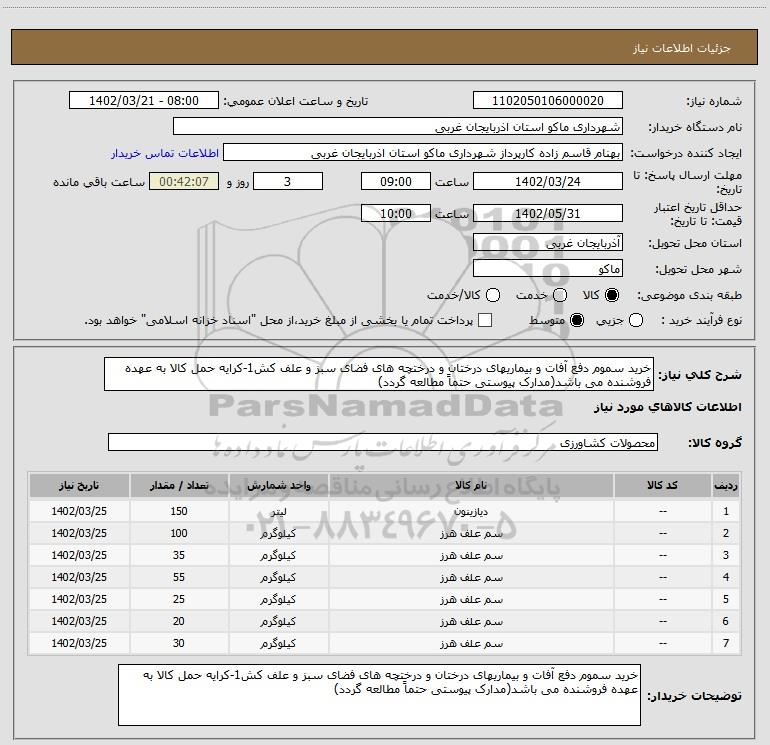Select سم علف هرز in row 5

point(471,600)
